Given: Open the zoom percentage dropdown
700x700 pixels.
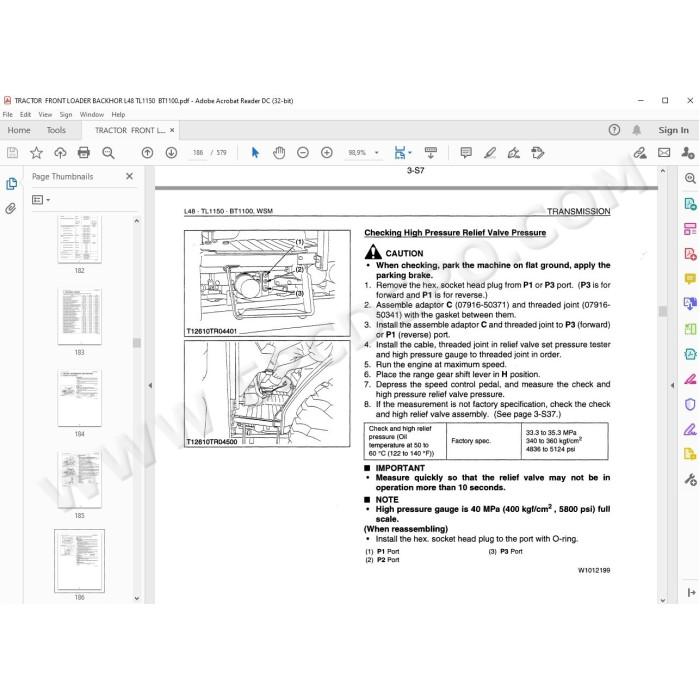Looking at the screenshot, I should click(x=376, y=153).
